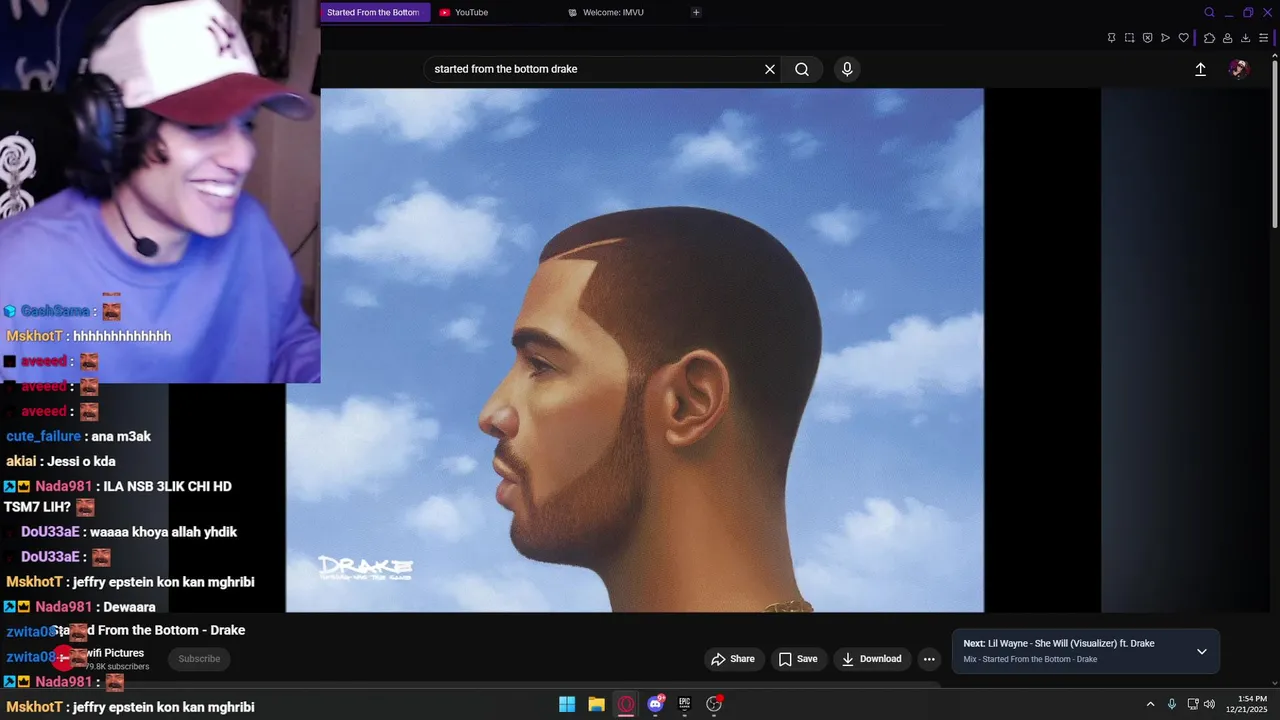Viewport: 1280px width, 720px height.
Task: Click the send/flow arrow icon
Action: click(1165, 38)
